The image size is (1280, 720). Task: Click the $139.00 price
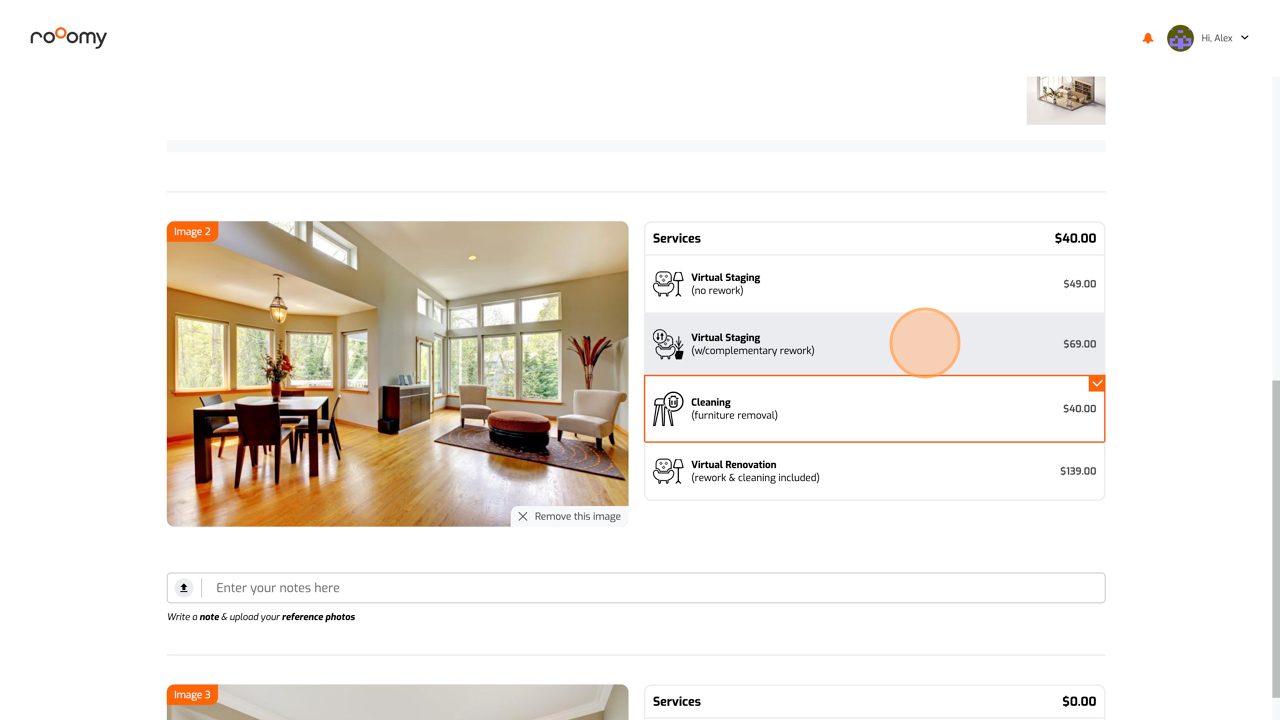[x=1078, y=471]
